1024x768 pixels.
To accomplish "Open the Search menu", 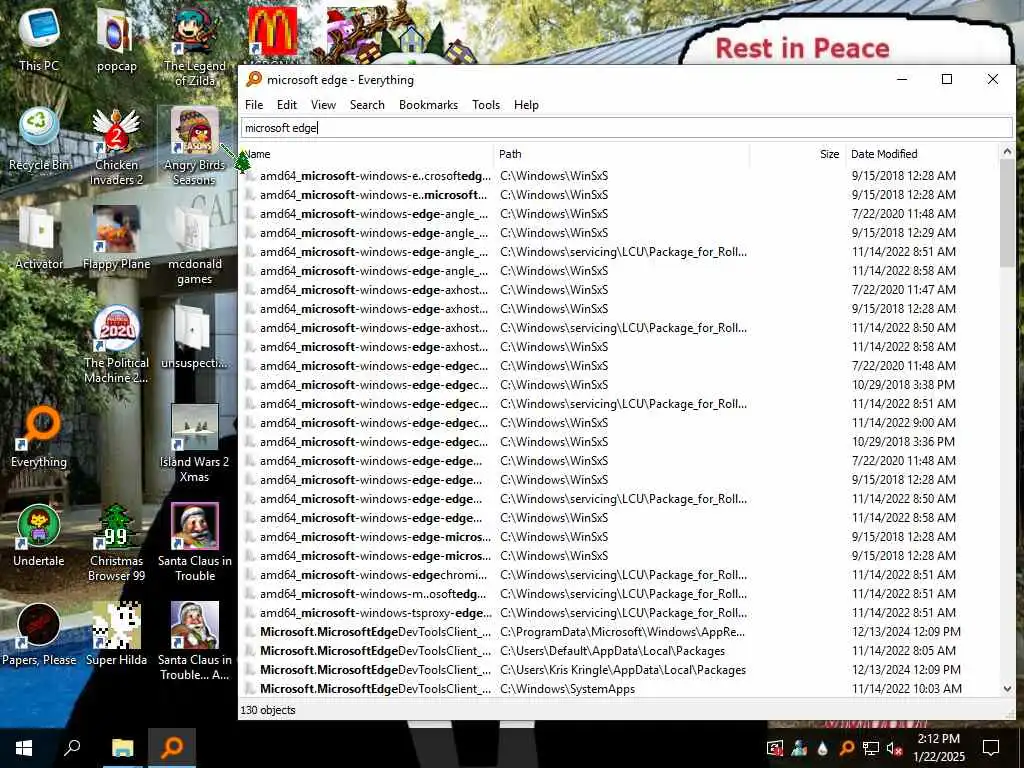I will (x=367, y=105).
